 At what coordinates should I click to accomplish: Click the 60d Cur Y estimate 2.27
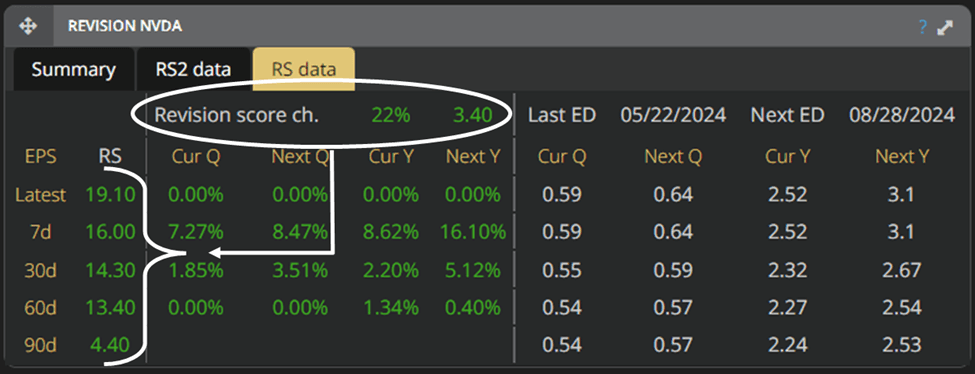pyautogui.click(x=788, y=307)
